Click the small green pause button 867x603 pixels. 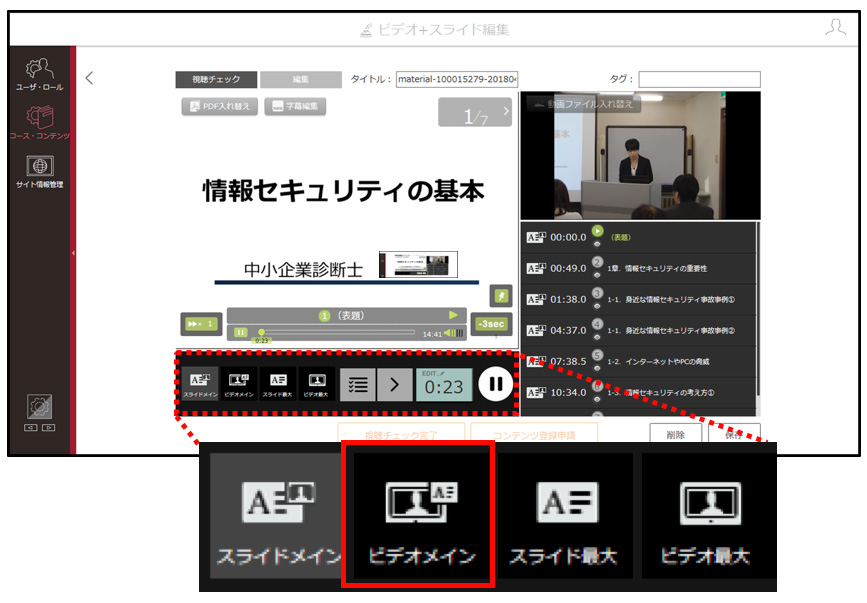click(x=241, y=332)
